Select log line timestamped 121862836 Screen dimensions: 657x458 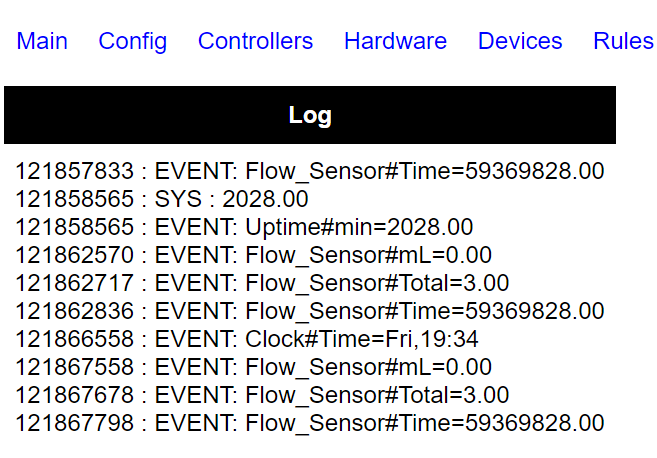(310, 311)
